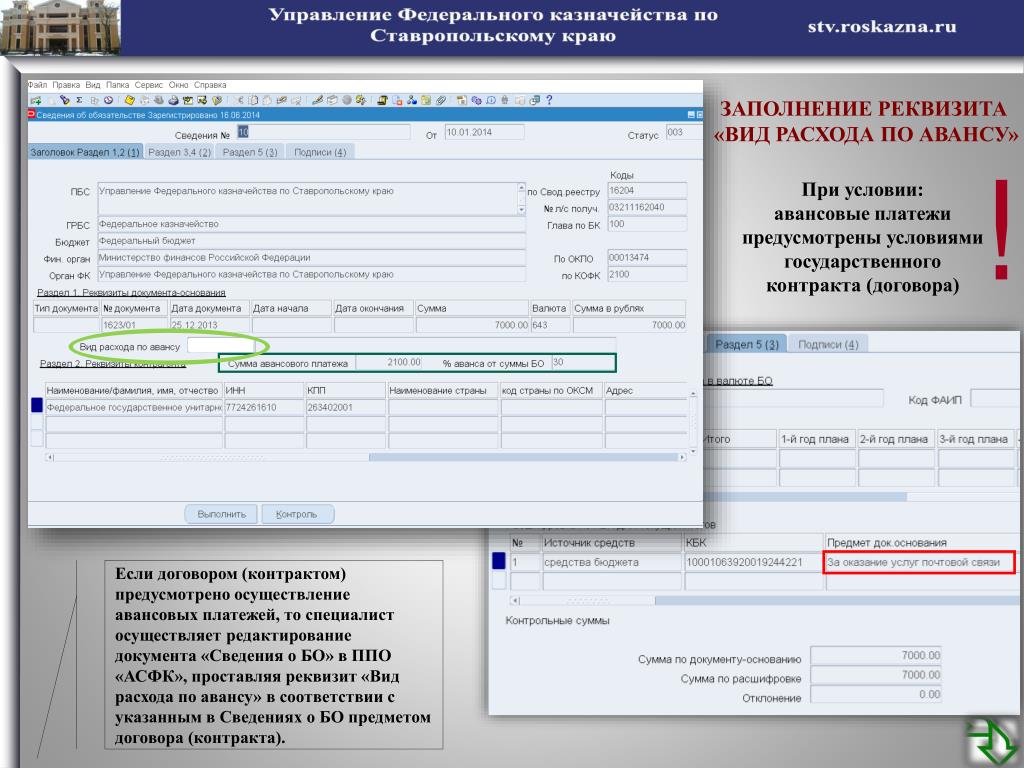Open the Файл menu
Image resolution: width=1024 pixels, height=768 pixels.
pos(37,85)
